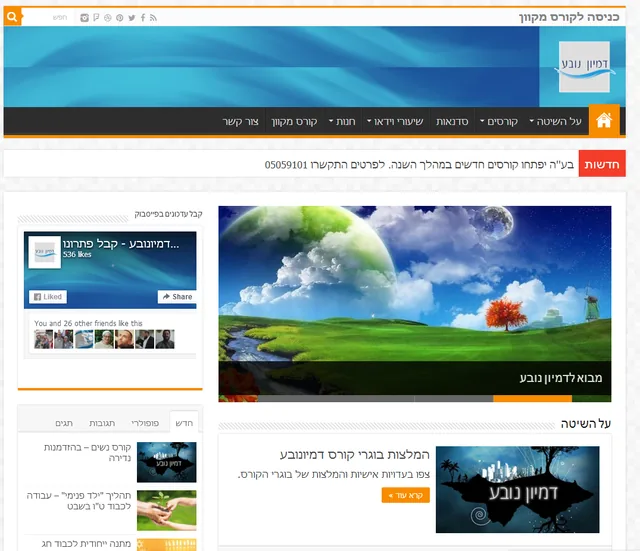Expand the חנות dropdown menu
This screenshot has width=640, height=551.
coord(342,121)
